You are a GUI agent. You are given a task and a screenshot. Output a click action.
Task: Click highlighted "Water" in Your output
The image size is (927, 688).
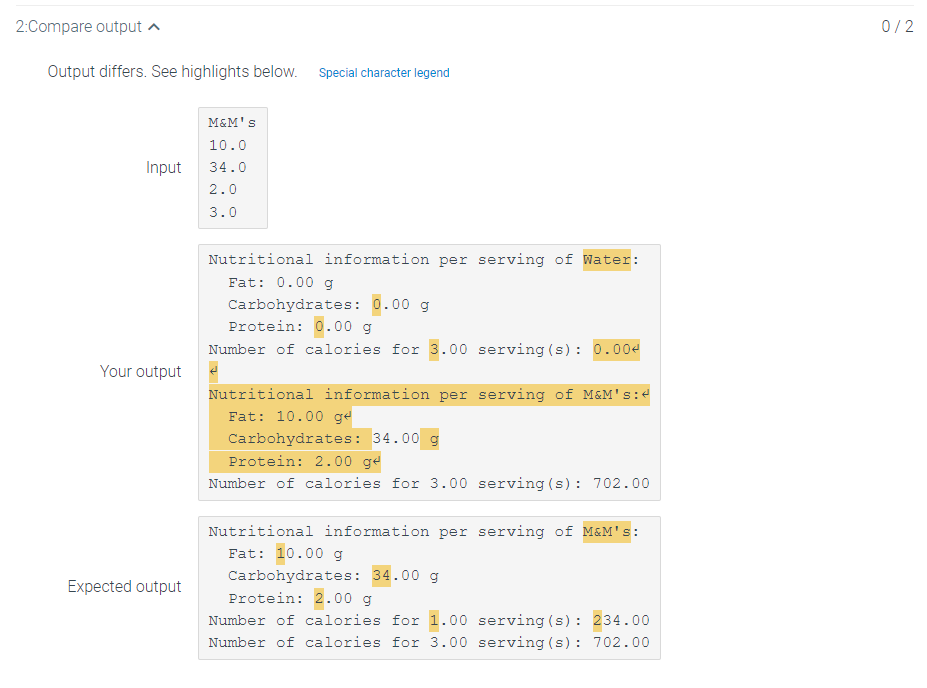click(607, 260)
